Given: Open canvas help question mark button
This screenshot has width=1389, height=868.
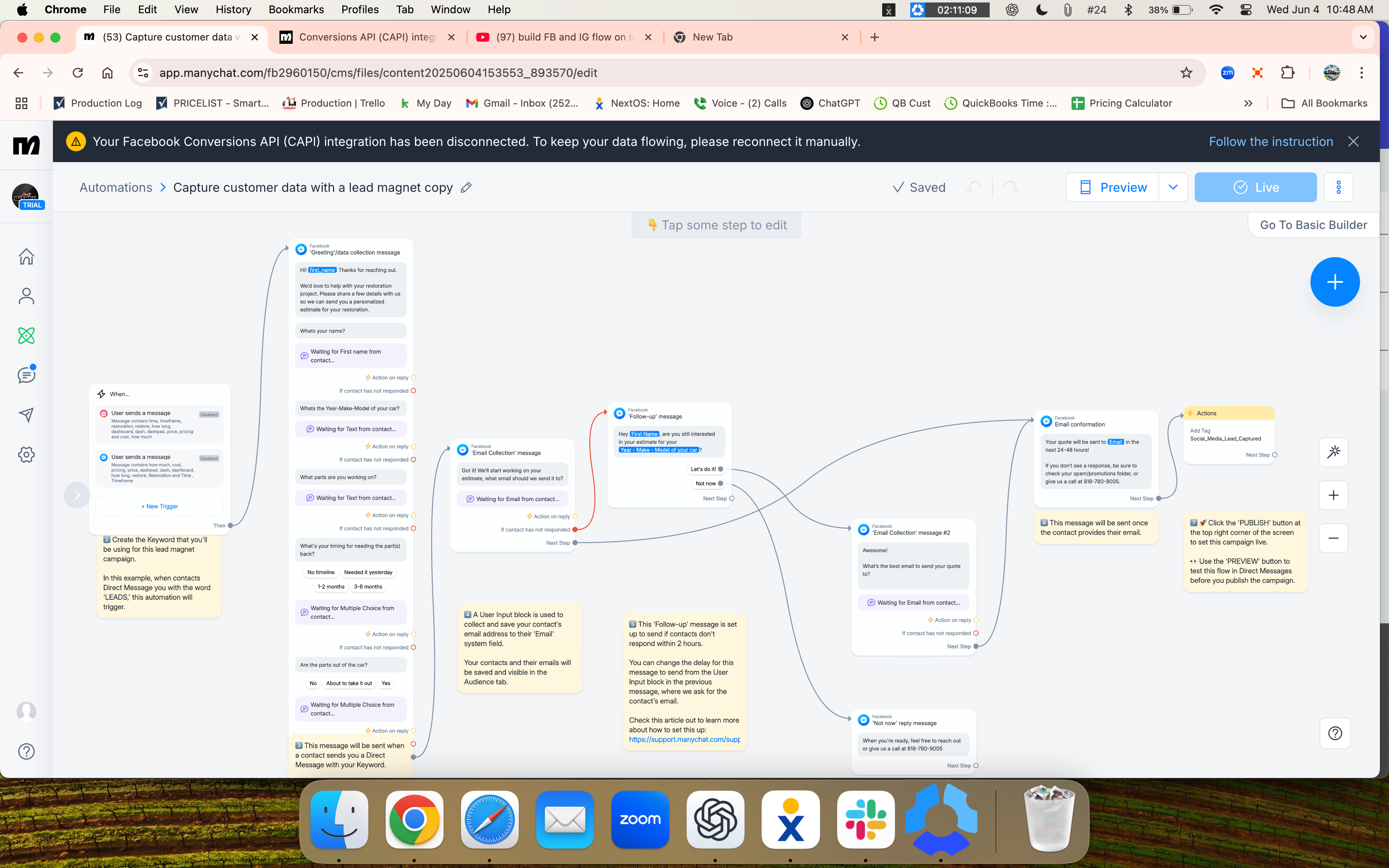Looking at the screenshot, I should coord(1335,733).
